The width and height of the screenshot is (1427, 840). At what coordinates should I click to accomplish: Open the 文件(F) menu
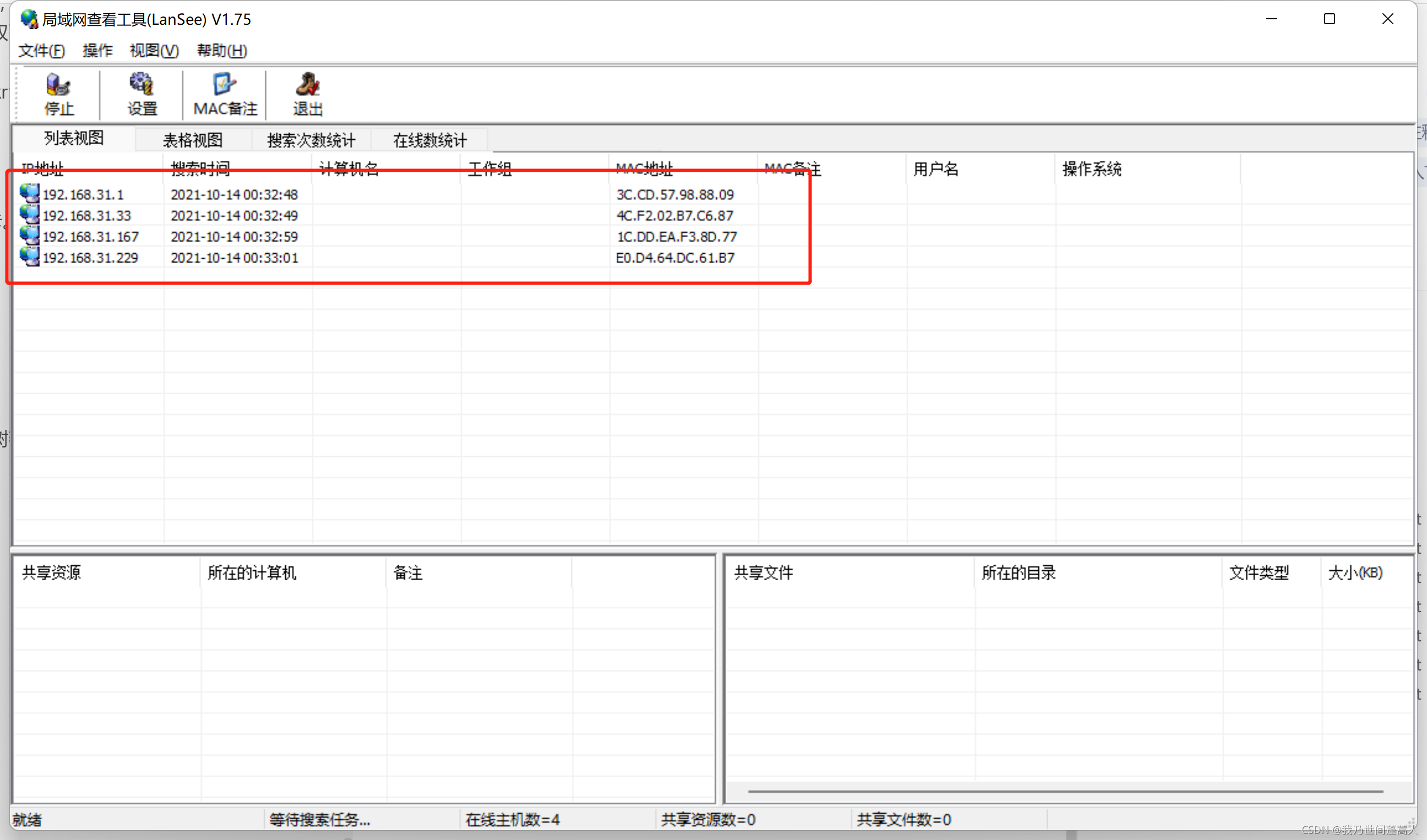point(41,51)
